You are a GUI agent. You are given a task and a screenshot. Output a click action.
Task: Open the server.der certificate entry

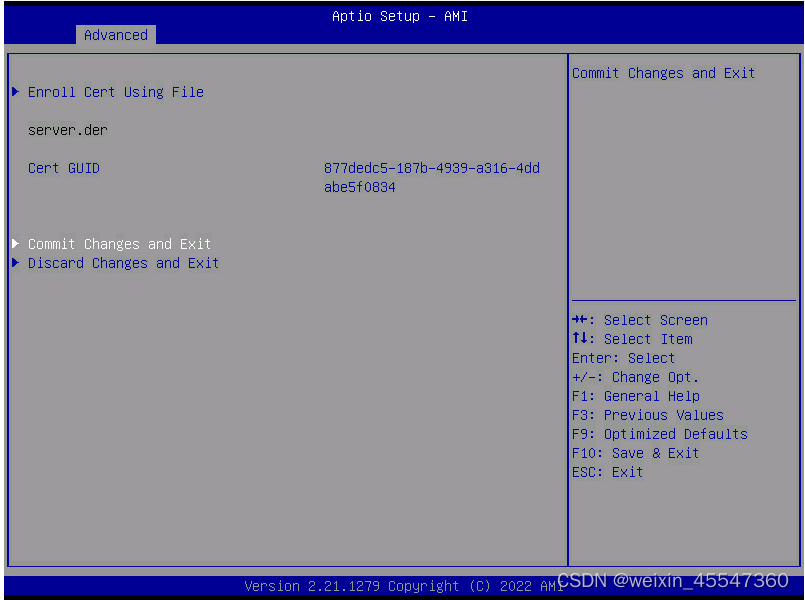[x=66, y=130]
